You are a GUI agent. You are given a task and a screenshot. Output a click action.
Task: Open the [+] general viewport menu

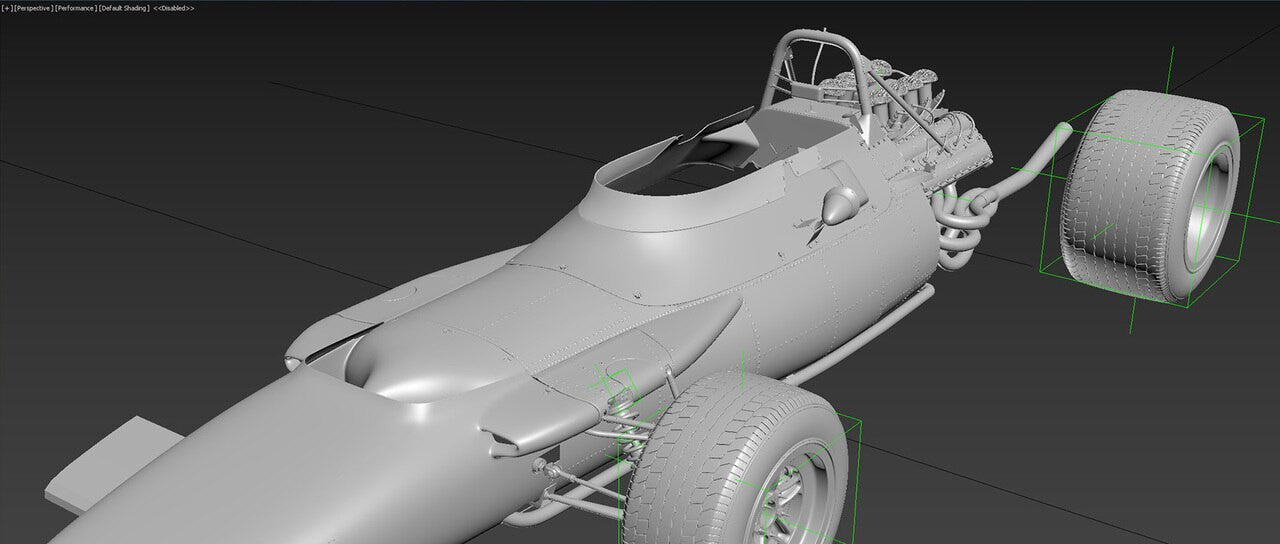[x=7, y=8]
